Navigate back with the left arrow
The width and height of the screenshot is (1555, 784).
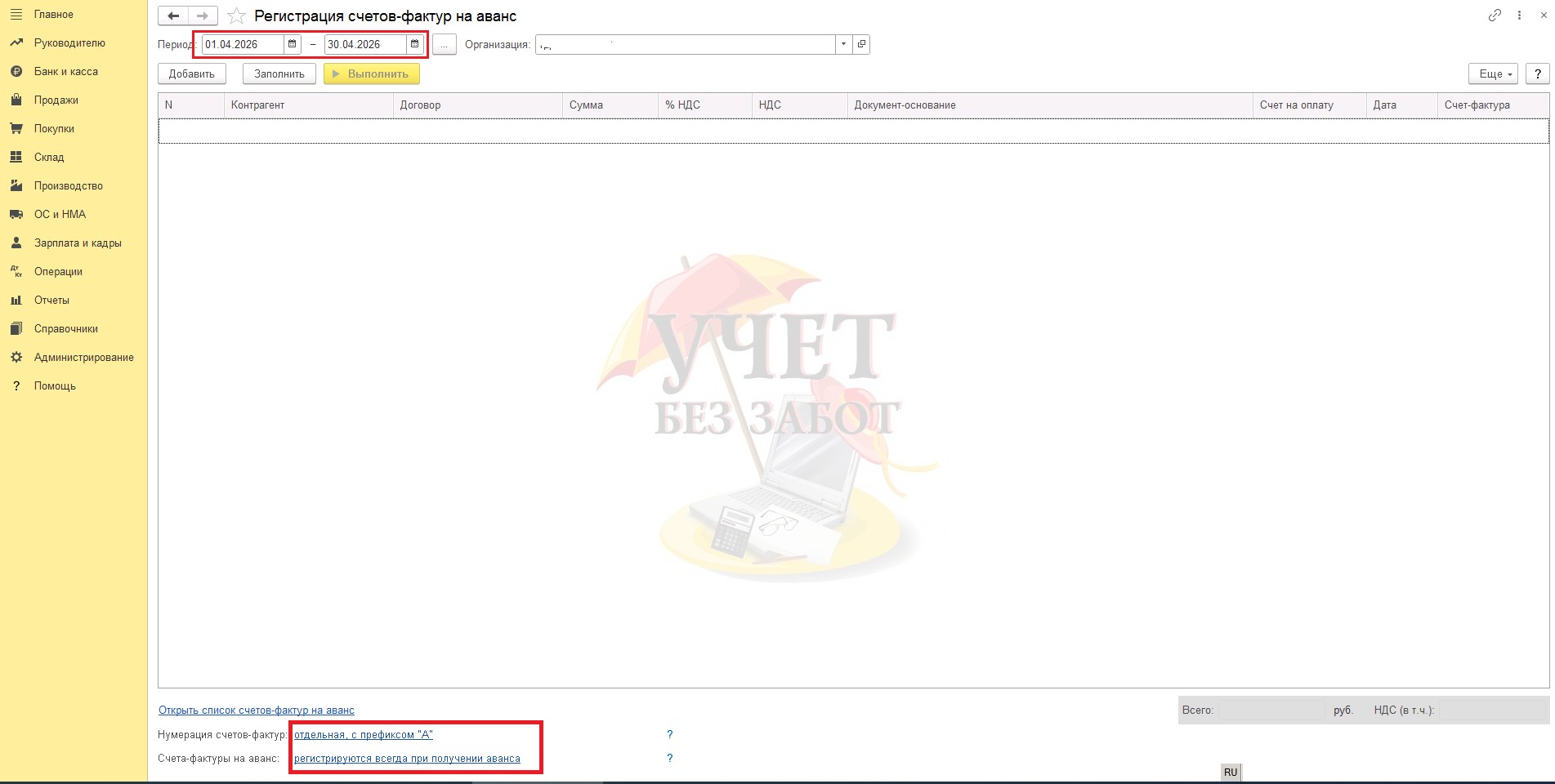(x=173, y=16)
